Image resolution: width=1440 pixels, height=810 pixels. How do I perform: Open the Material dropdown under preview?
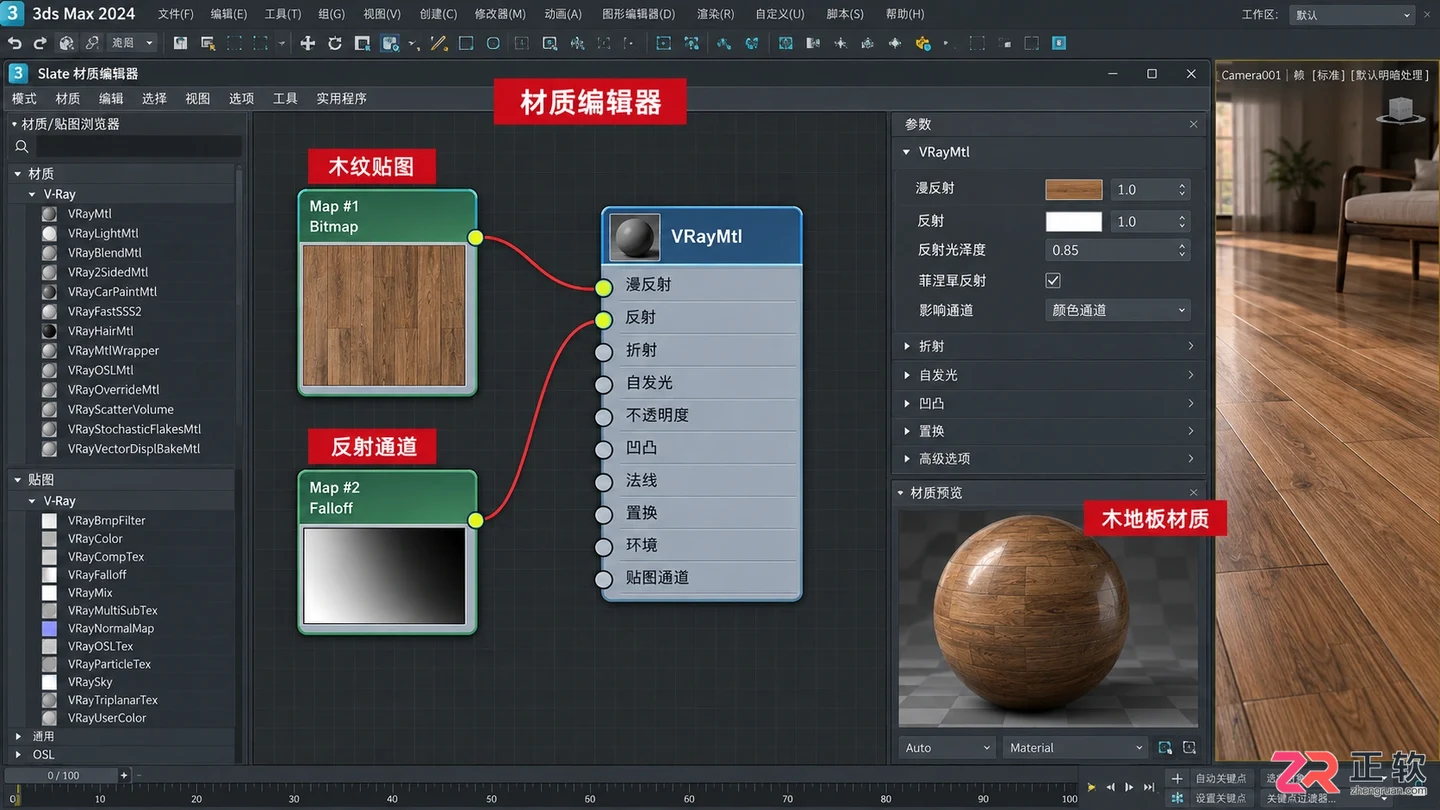pyautogui.click(x=1075, y=748)
